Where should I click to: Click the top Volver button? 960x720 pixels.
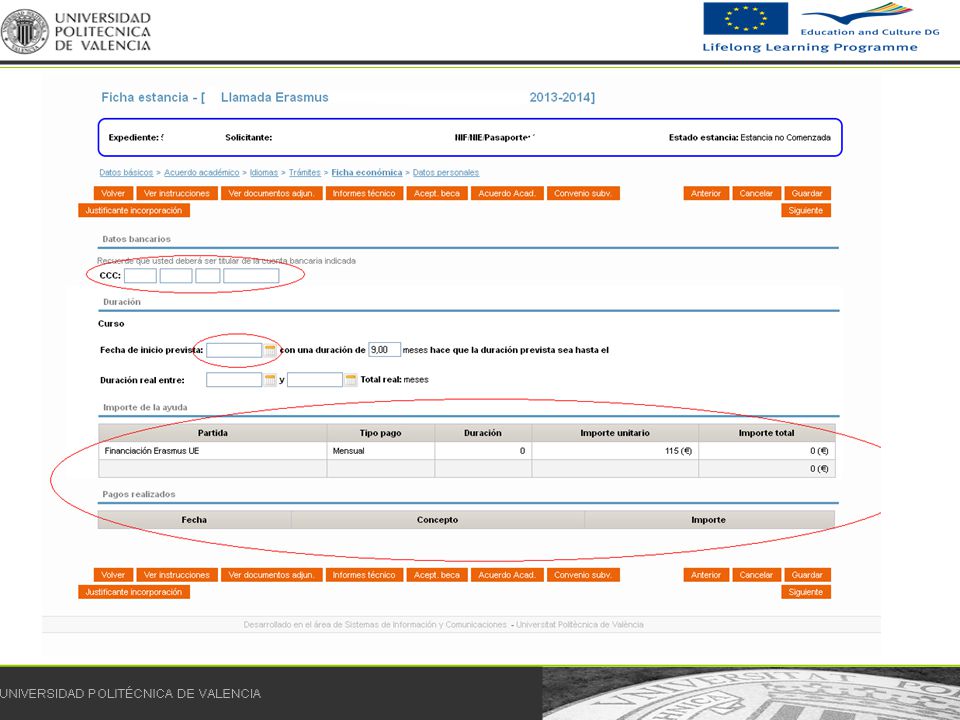[x=113, y=193]
